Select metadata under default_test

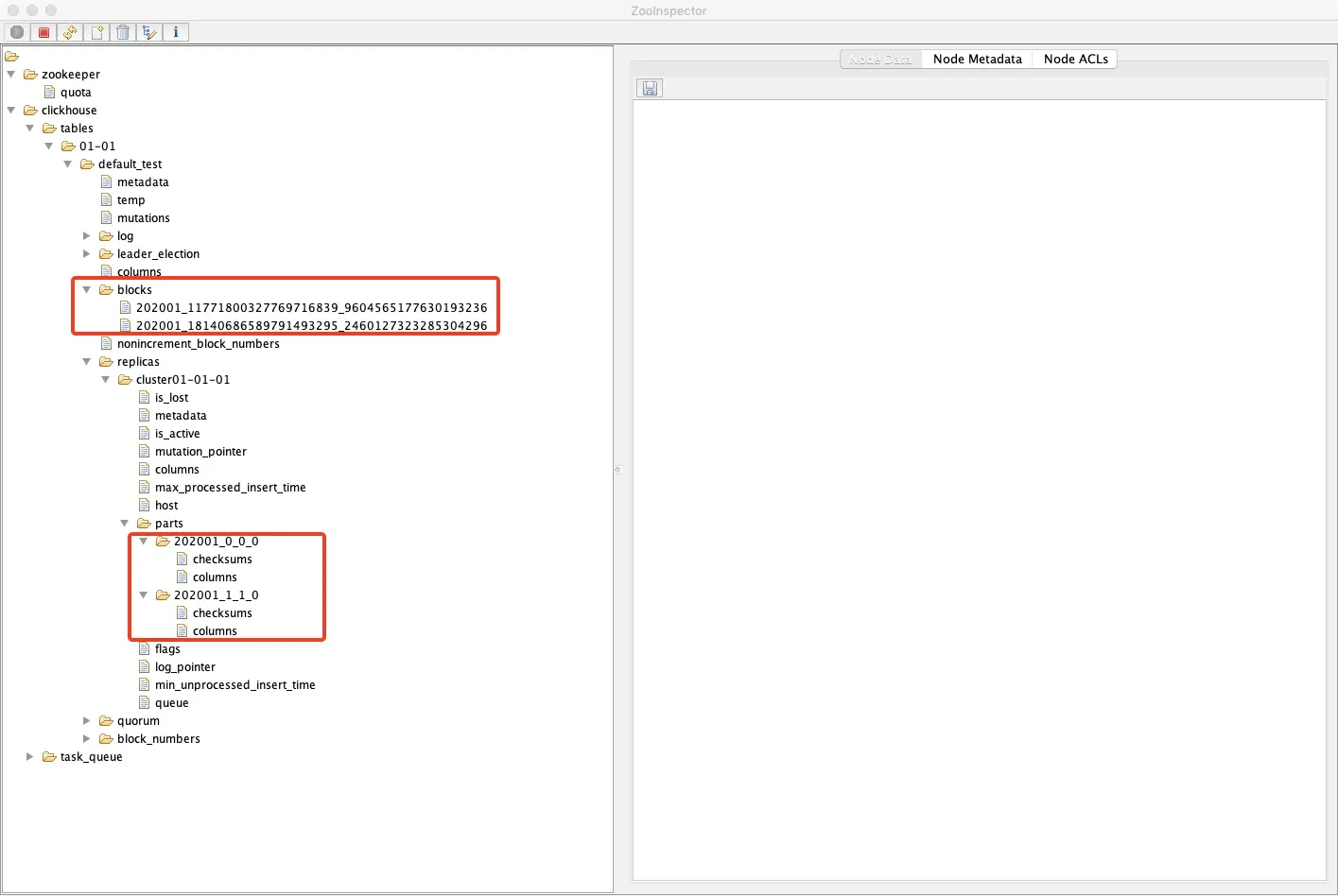tap(143, 182)
